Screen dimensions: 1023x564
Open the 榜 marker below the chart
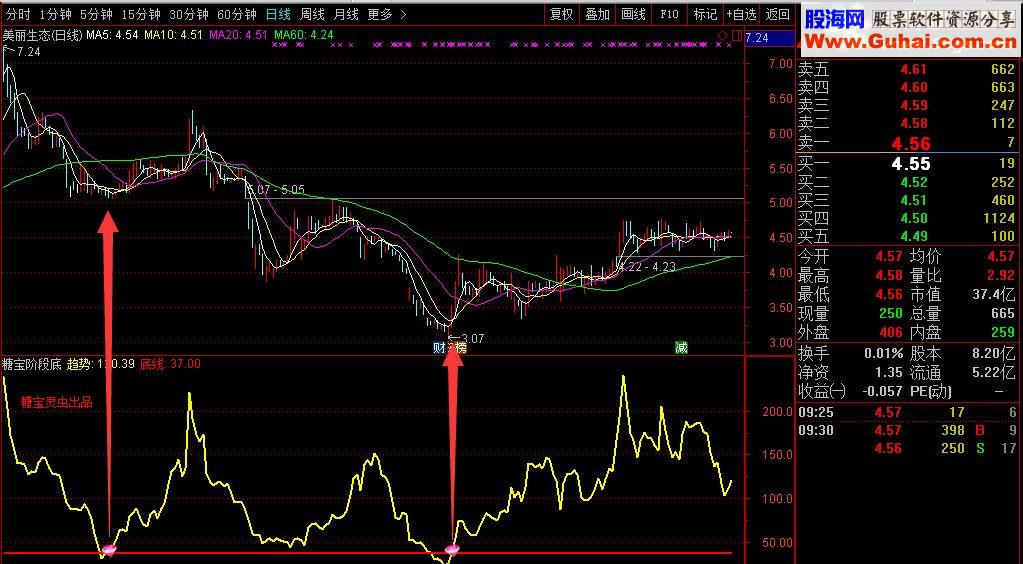pos(461,348)
